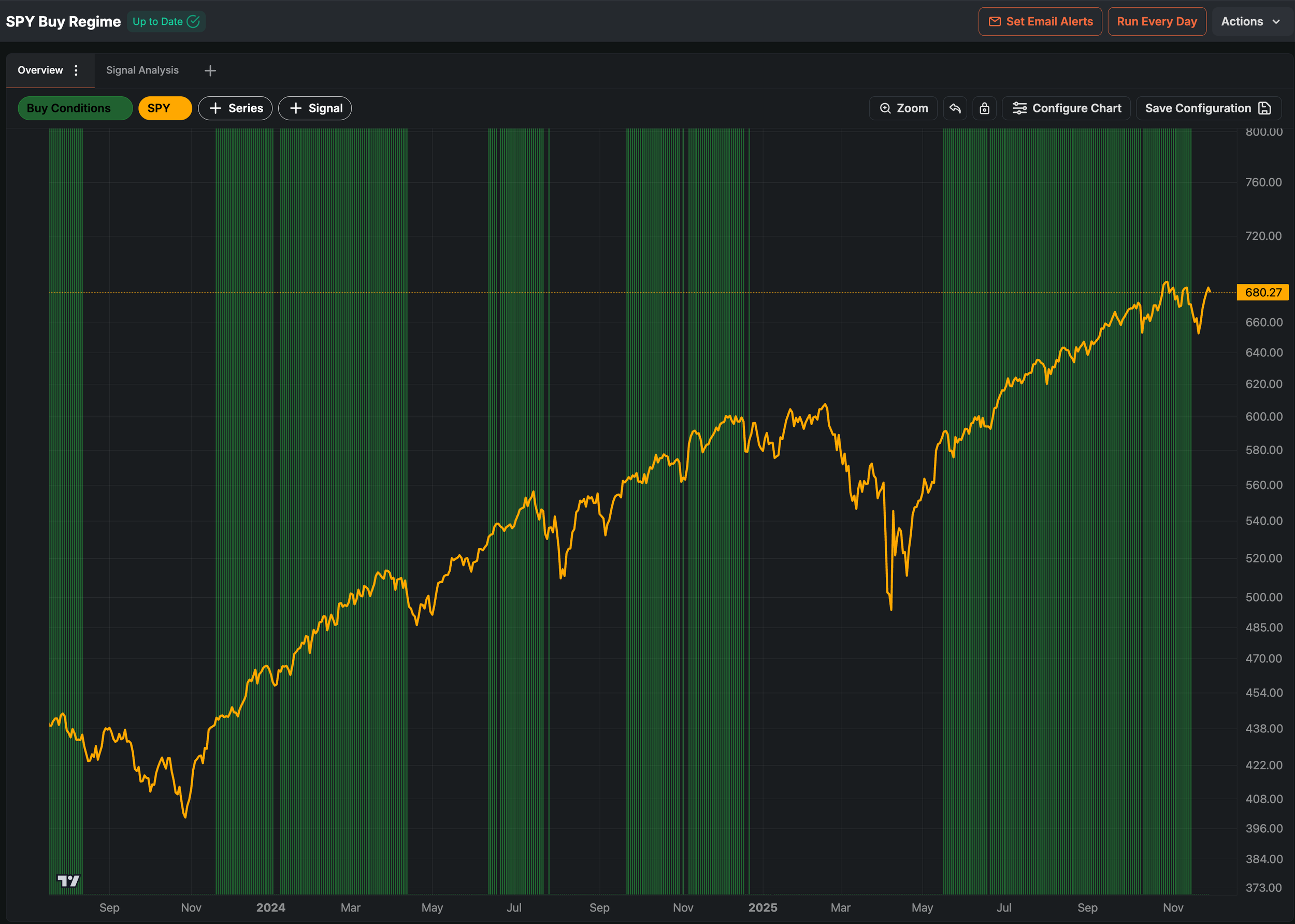Click the undo arrow icon
Image resolution: width=1295 pixels, height=924 pixels.
tap(955, 108)
